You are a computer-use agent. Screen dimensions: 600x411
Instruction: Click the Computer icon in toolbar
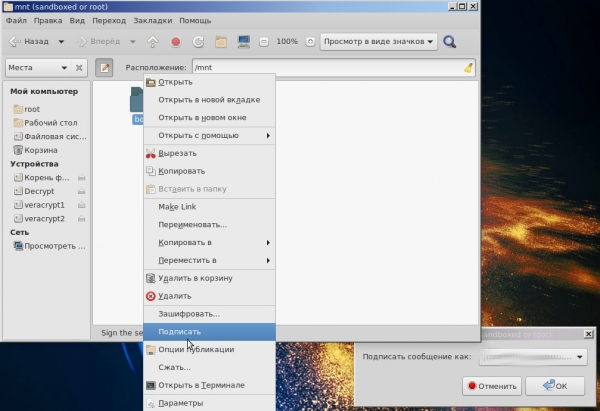pyautogui.click(x=243, y=42)
